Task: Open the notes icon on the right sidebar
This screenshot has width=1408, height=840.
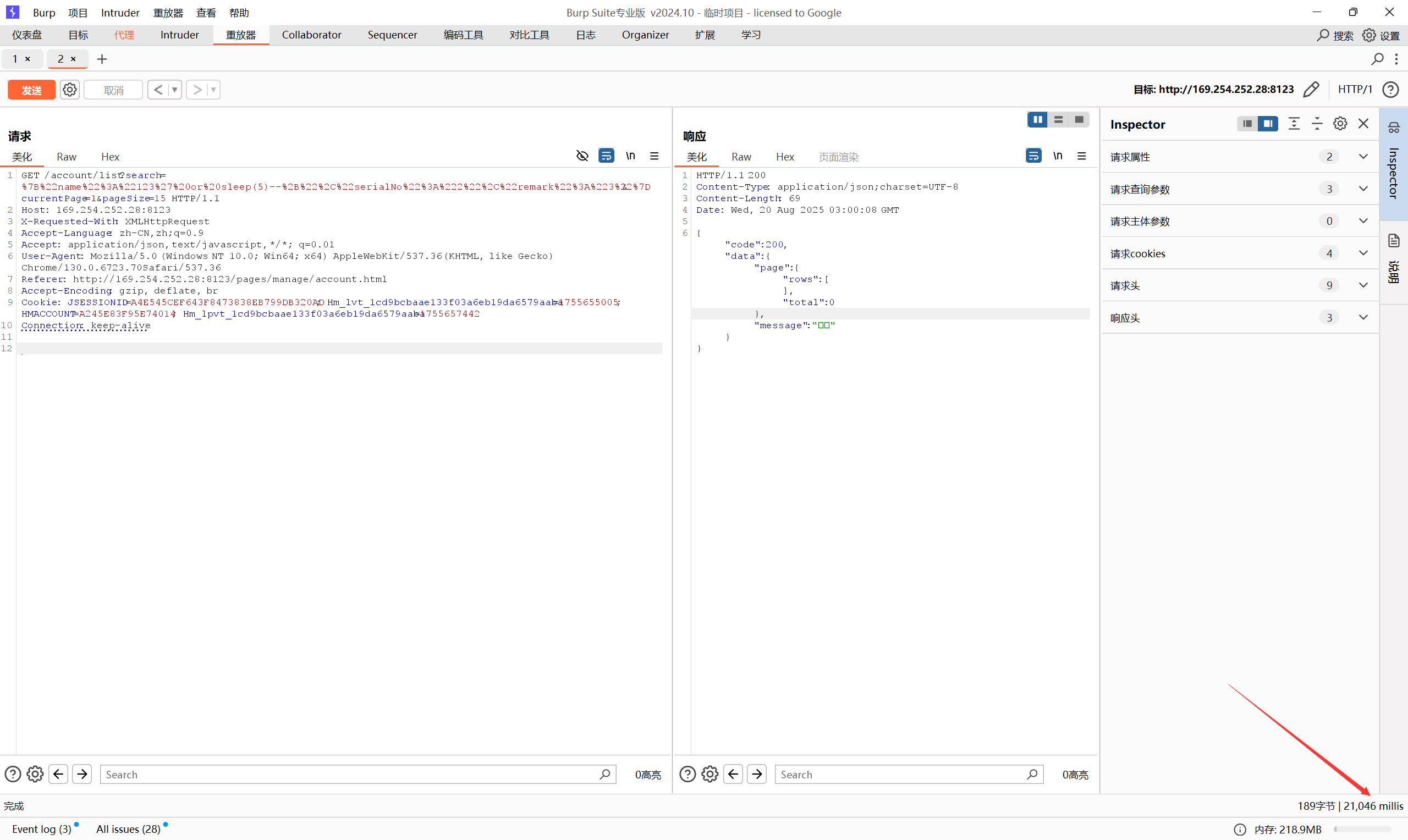Action: coord(1393,241)
